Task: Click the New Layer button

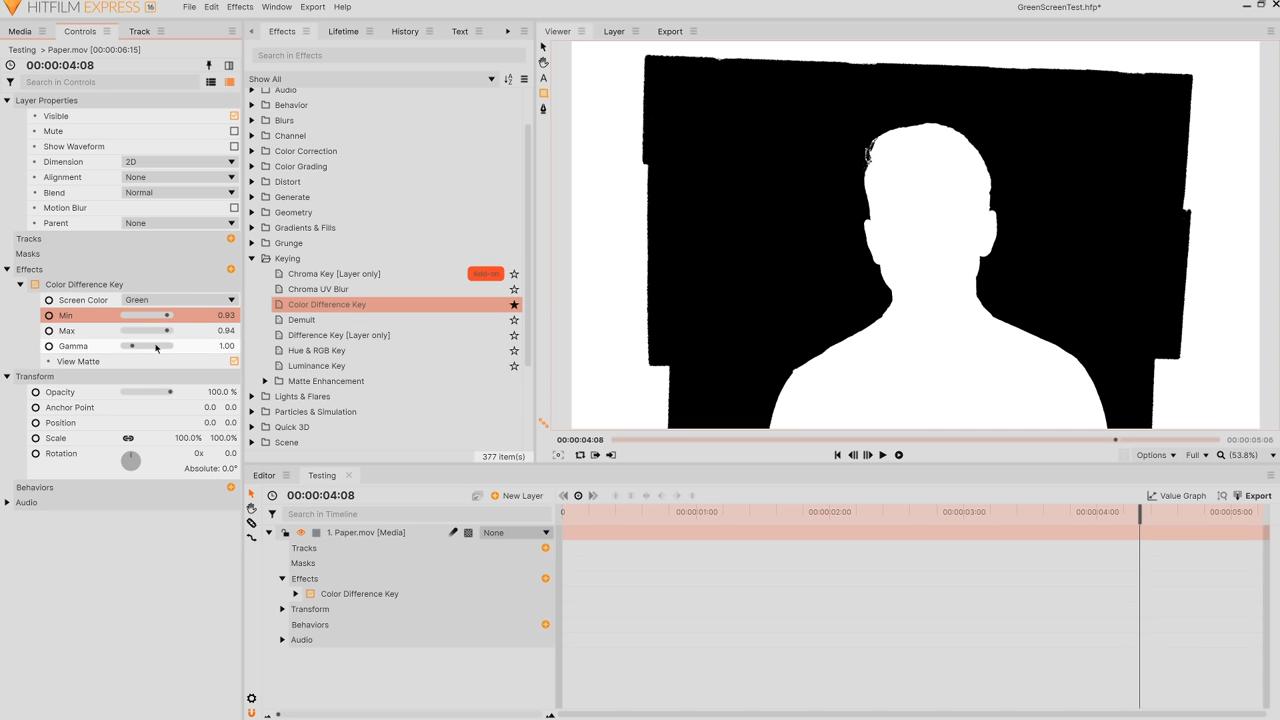Action: coord(517,496)
